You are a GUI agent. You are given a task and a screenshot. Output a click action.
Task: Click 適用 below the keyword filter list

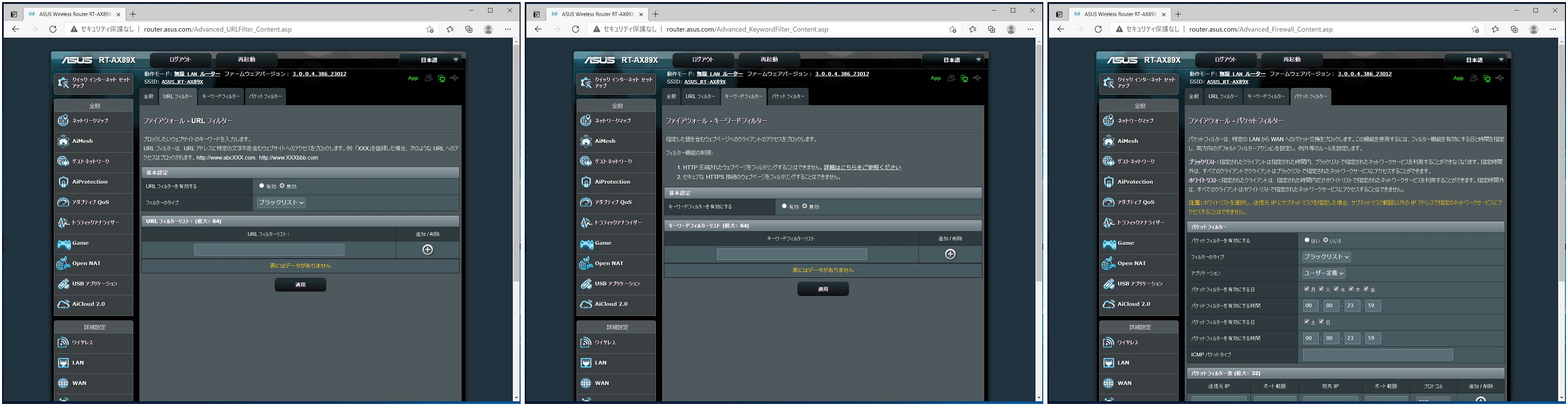coord(823,289)
